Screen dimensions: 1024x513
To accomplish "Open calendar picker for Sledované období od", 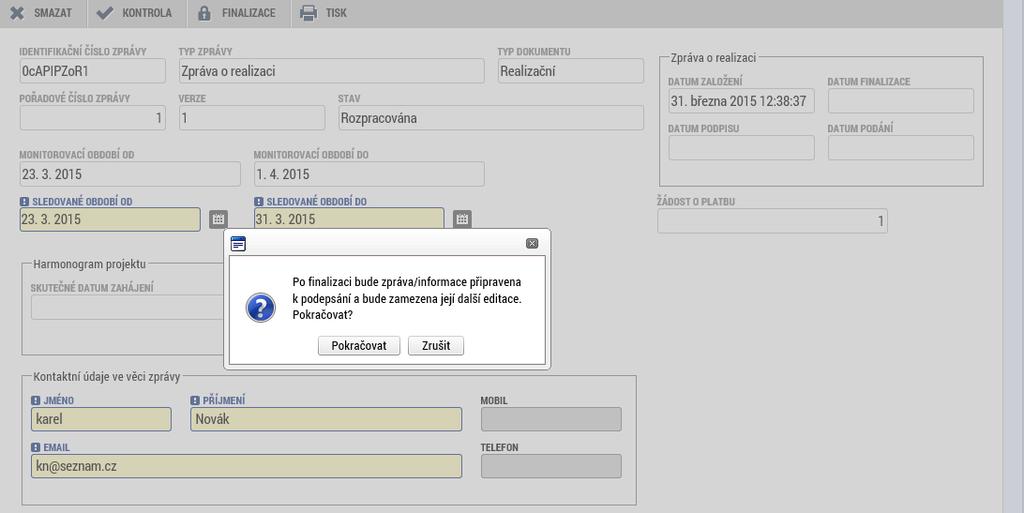I will [x=218, y=219].
